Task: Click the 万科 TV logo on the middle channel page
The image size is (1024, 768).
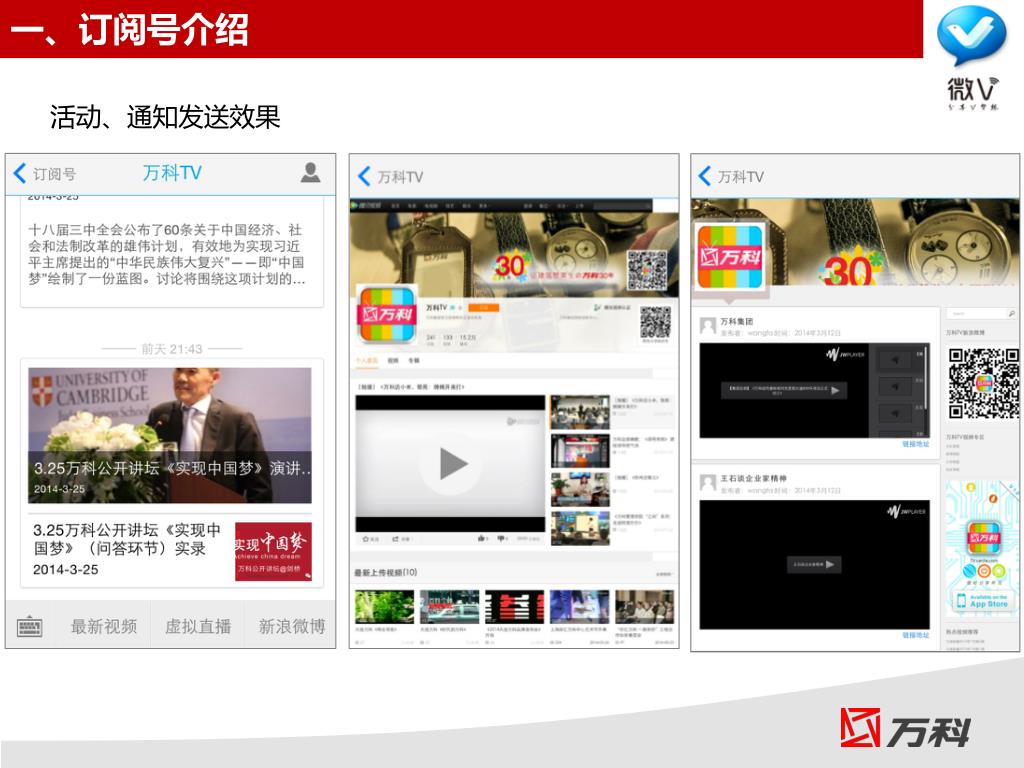Action: point(387,314)
